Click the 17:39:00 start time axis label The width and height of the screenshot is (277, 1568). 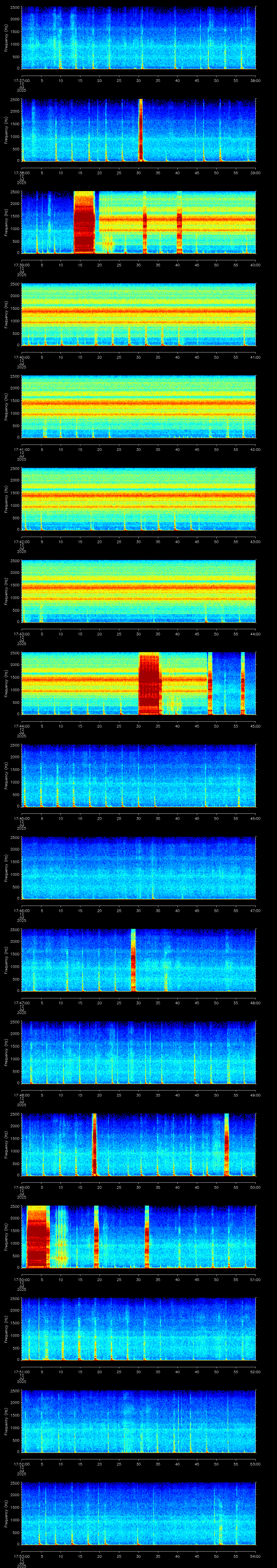point(21,265)
